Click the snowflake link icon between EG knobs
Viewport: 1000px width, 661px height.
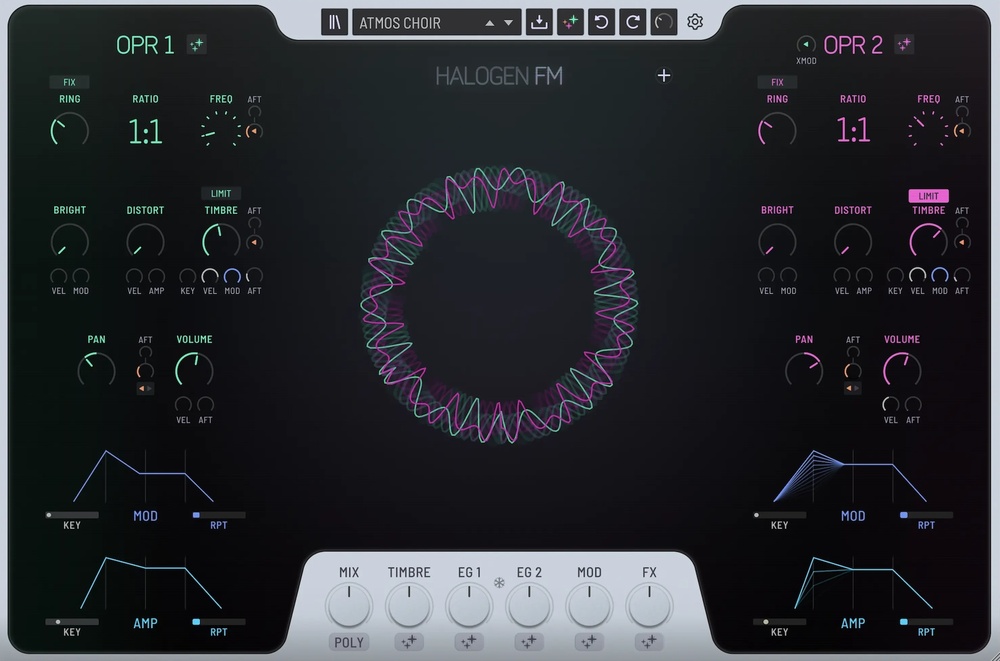tap(500, 582)
